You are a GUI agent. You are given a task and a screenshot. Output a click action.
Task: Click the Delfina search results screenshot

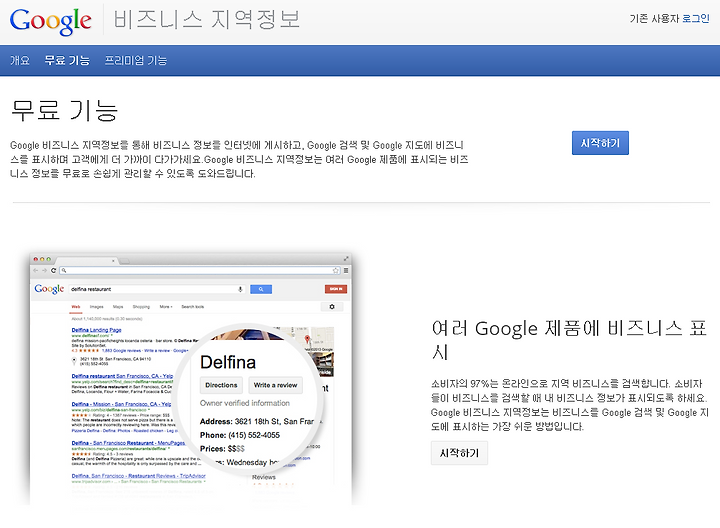[x=191, y=379]
